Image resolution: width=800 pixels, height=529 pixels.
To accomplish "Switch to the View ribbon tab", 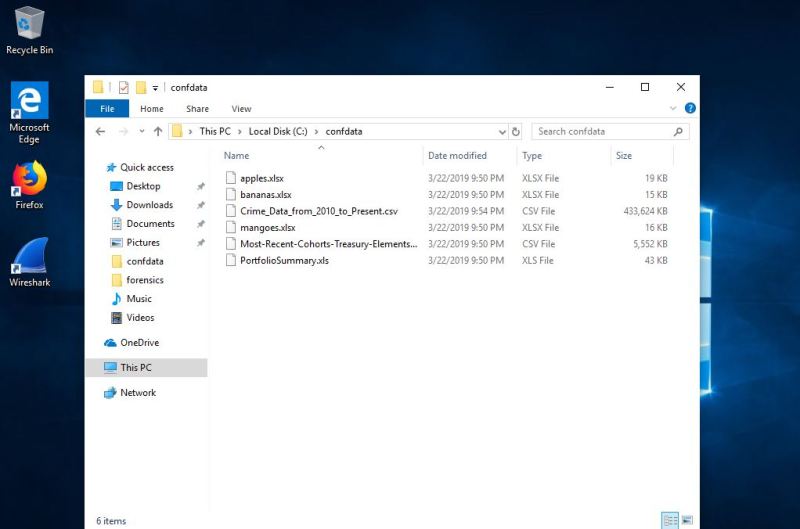I will tap(241, 109).
